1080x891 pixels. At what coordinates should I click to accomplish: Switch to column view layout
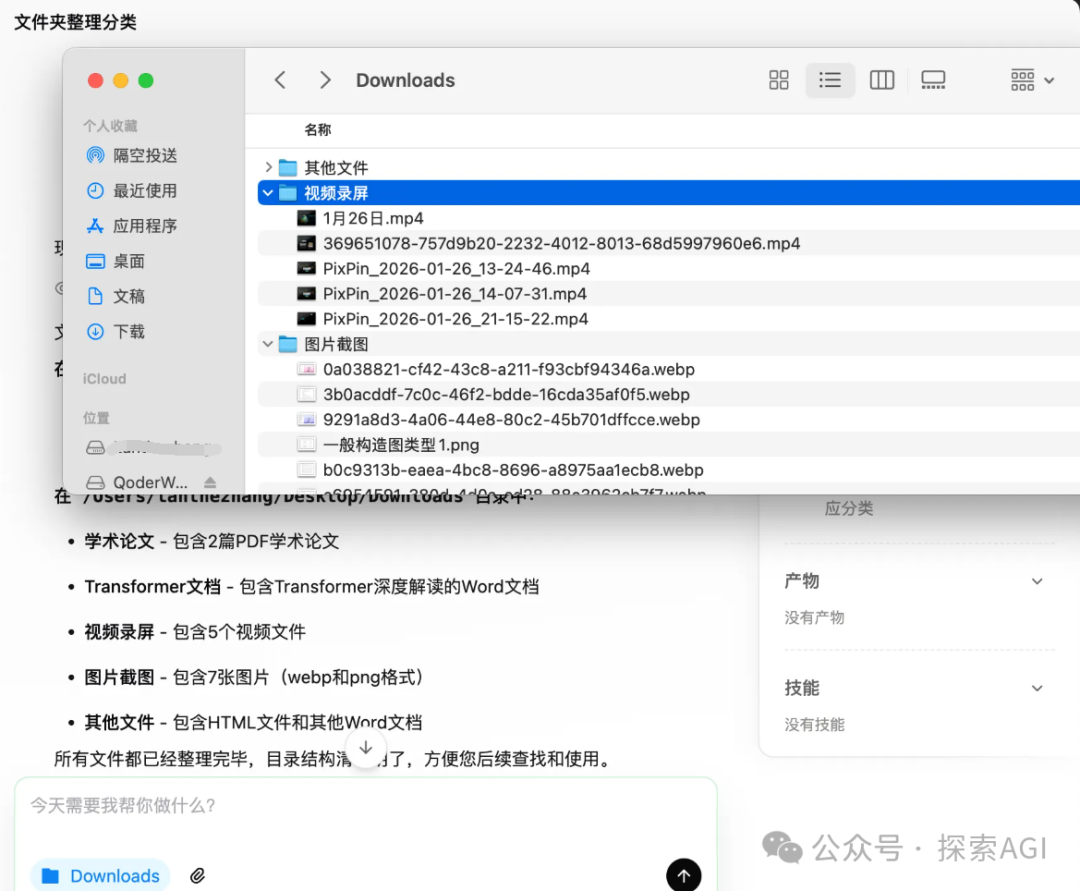tap(882, 80)
